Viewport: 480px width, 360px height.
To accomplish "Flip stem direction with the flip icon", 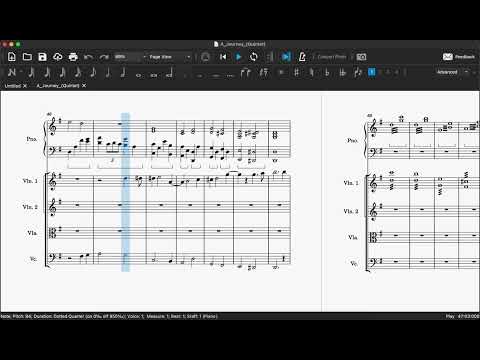I will point(358,72).
